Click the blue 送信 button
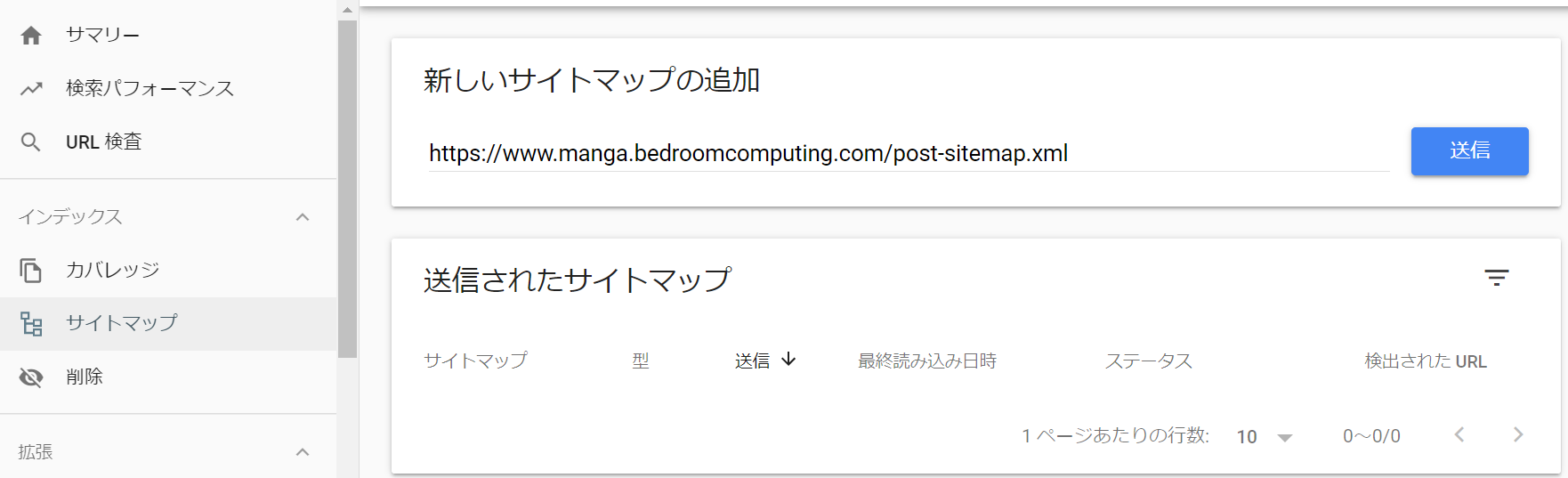1568x478 pixels. (1470, 151)
